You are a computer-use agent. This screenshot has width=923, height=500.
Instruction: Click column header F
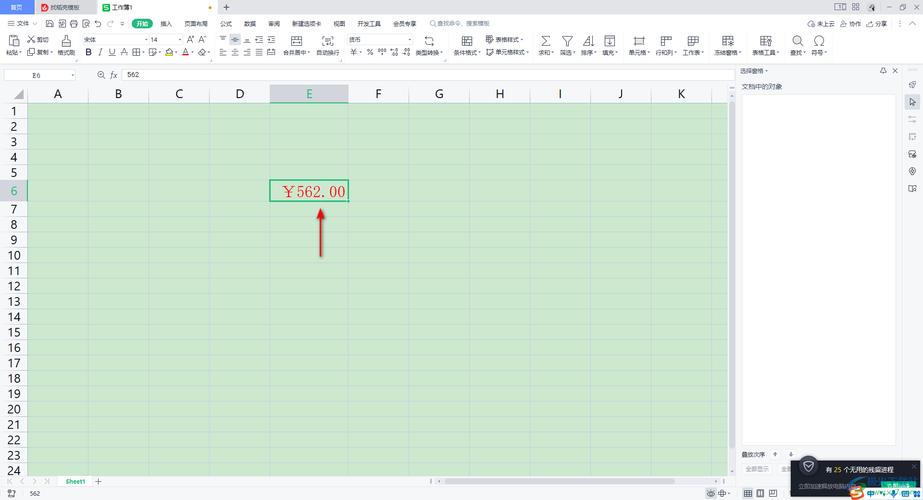[x=378, y=94]
